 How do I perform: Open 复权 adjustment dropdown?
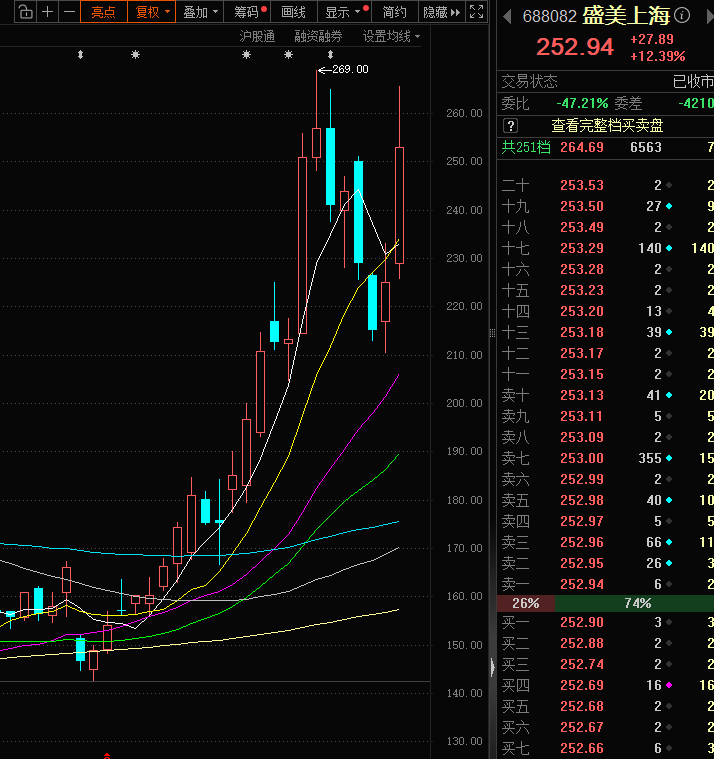click(x=152, y=12)
